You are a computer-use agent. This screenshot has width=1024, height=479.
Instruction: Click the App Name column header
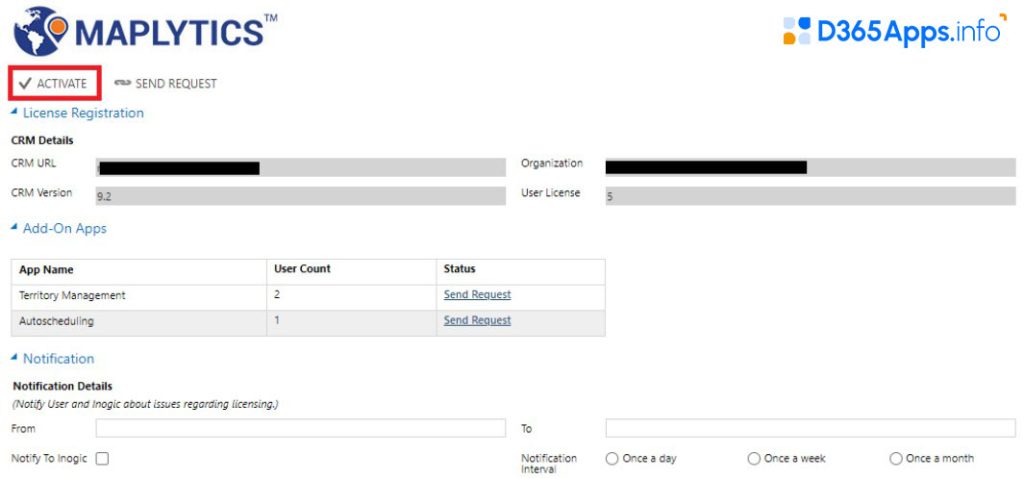click(x=46, y=269)
